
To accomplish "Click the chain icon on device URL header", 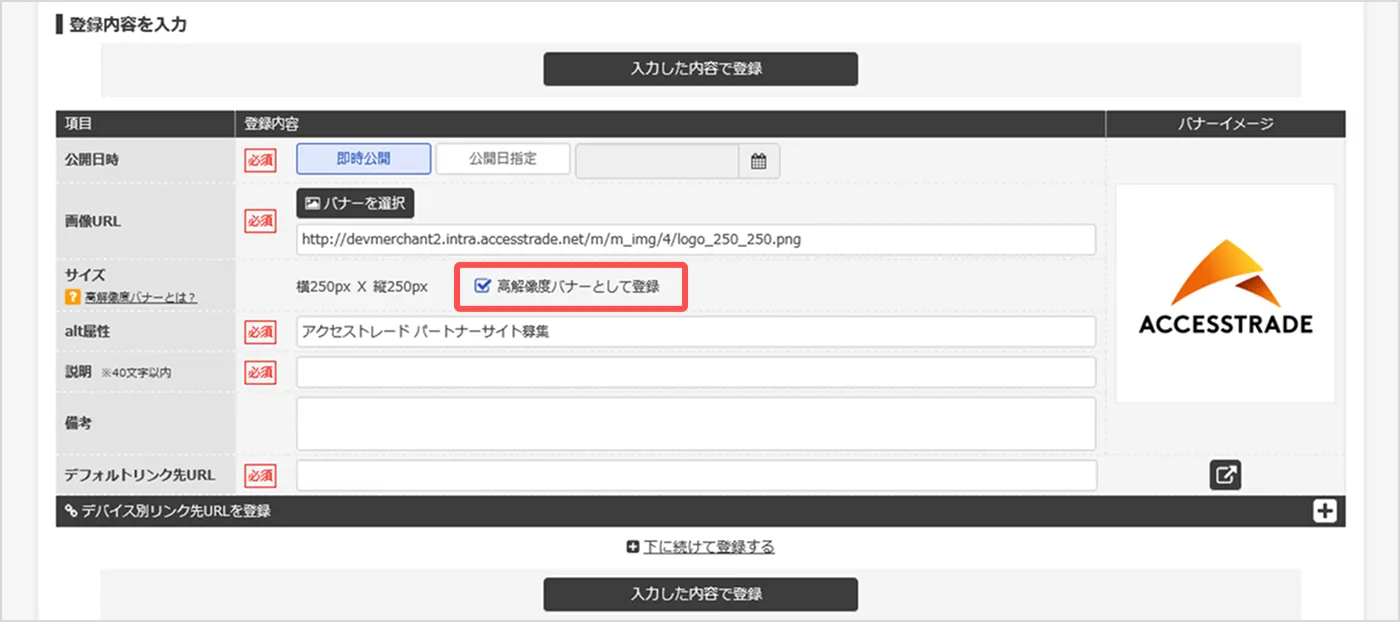I will 69,510.
